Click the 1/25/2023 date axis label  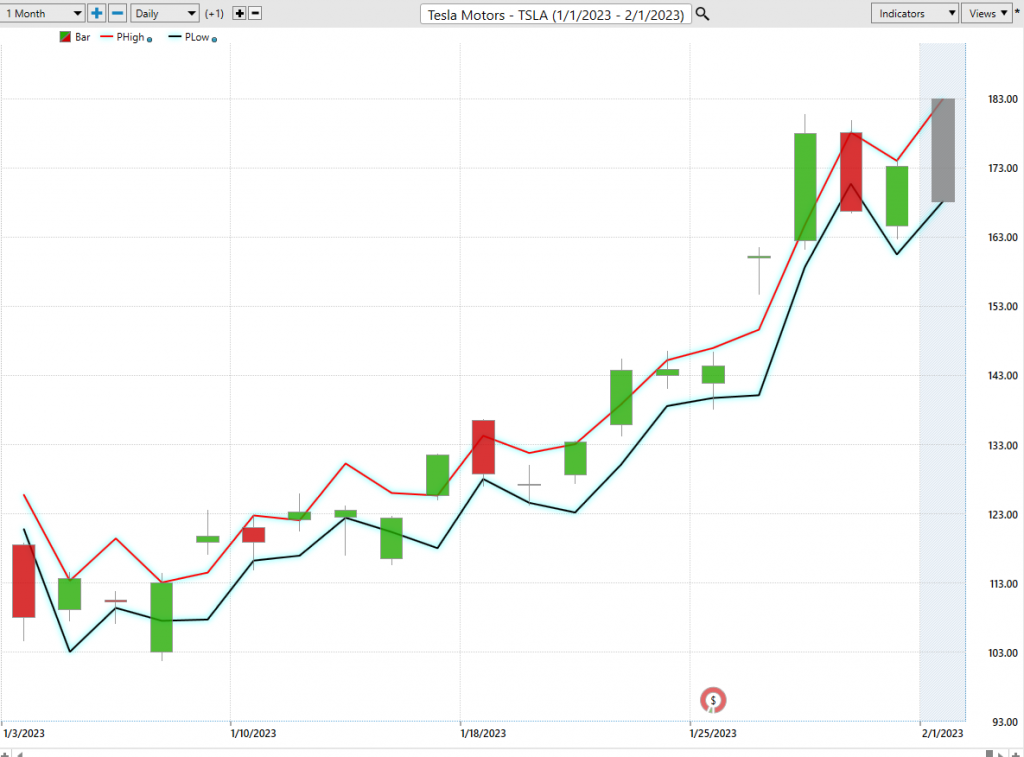[713, 733]
